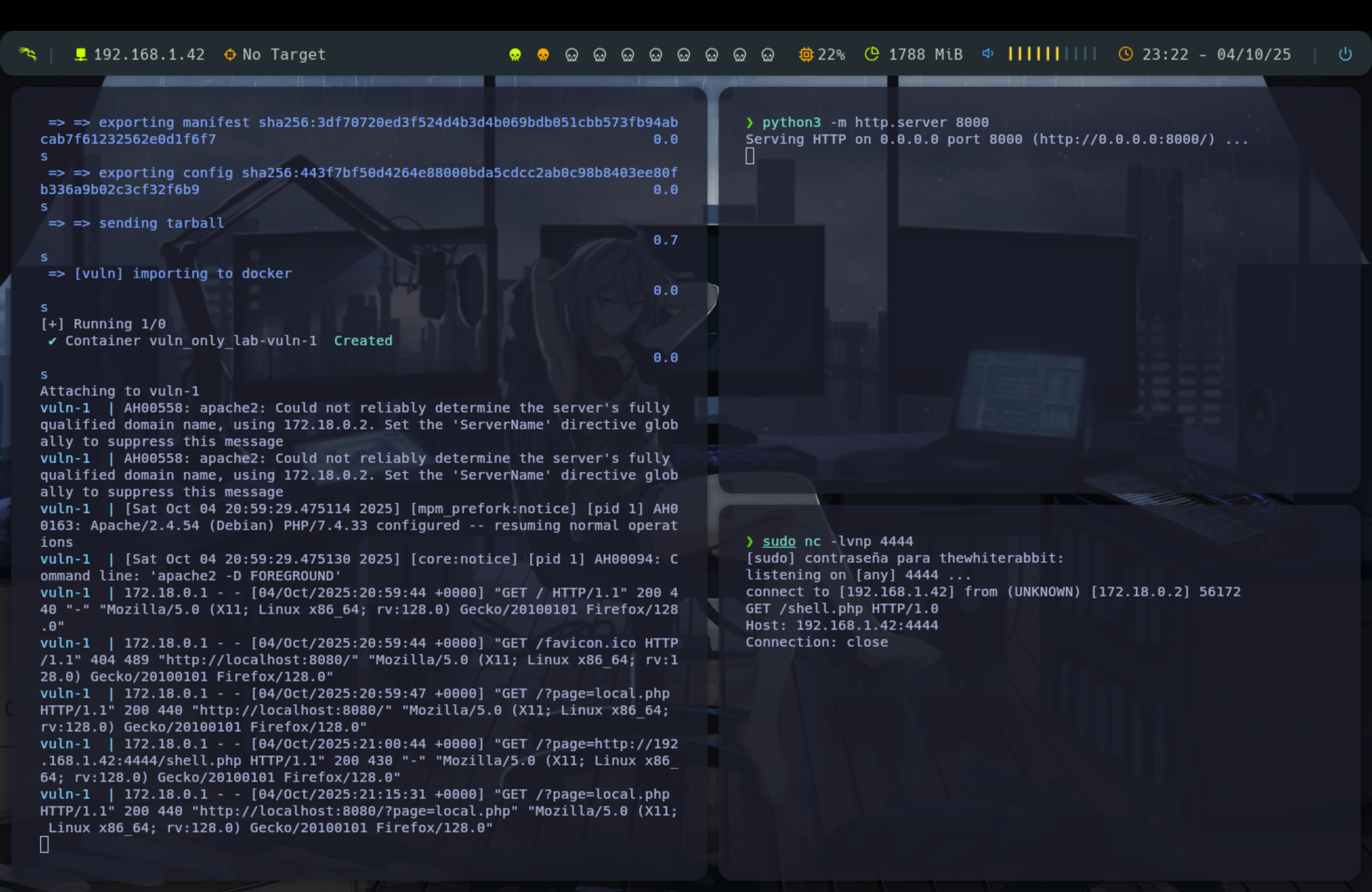This screenshot has height=892, width=1372.
Task: Open the last skull workspace
Action: tap(767, 54)
